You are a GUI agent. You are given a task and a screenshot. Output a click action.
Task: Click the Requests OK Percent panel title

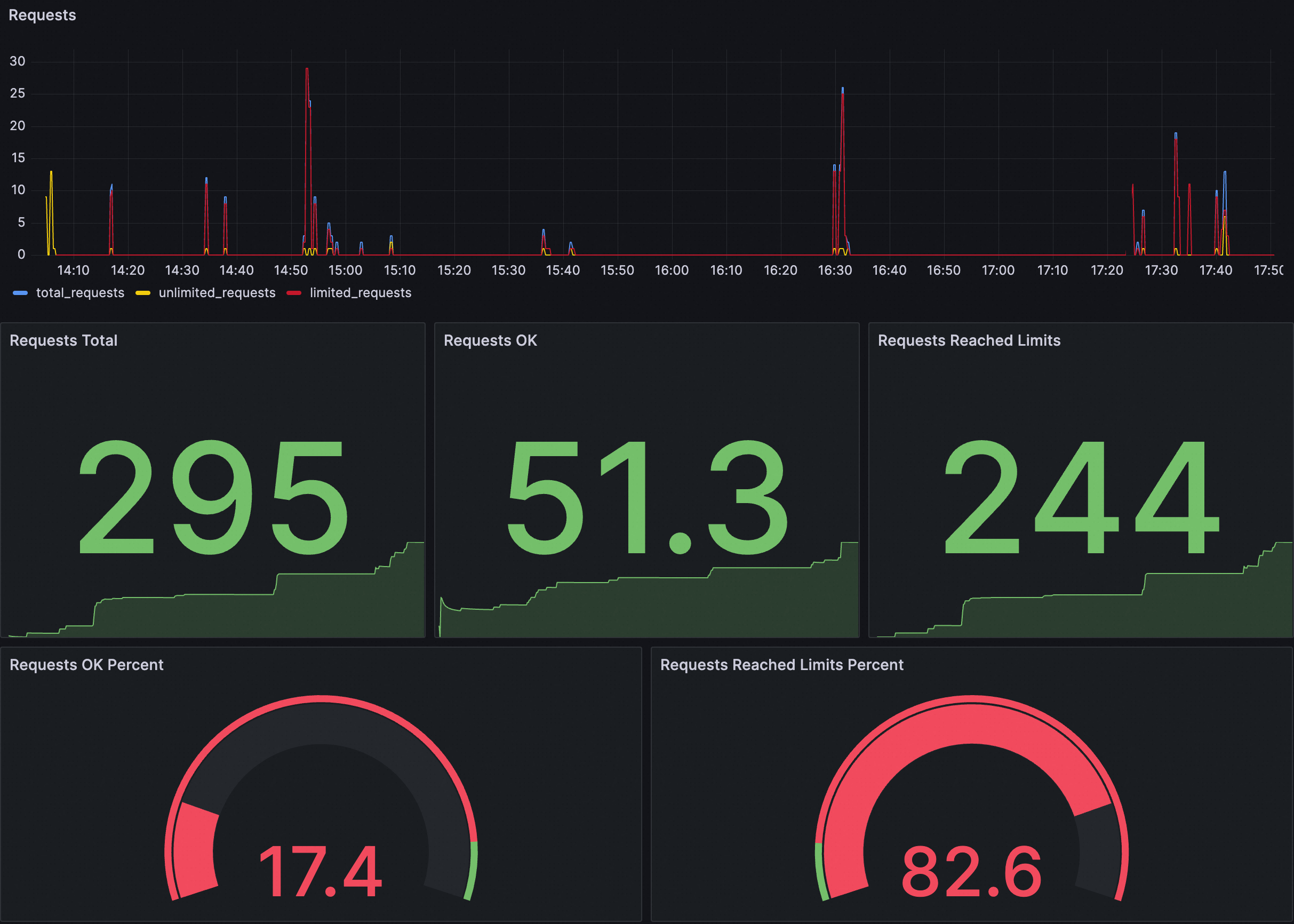[86, 665]
